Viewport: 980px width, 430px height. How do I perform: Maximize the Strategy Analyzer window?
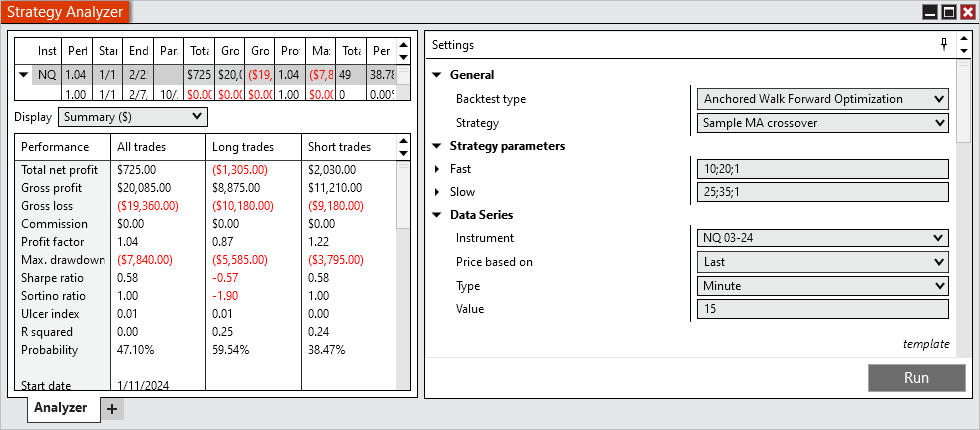[949, 12]
